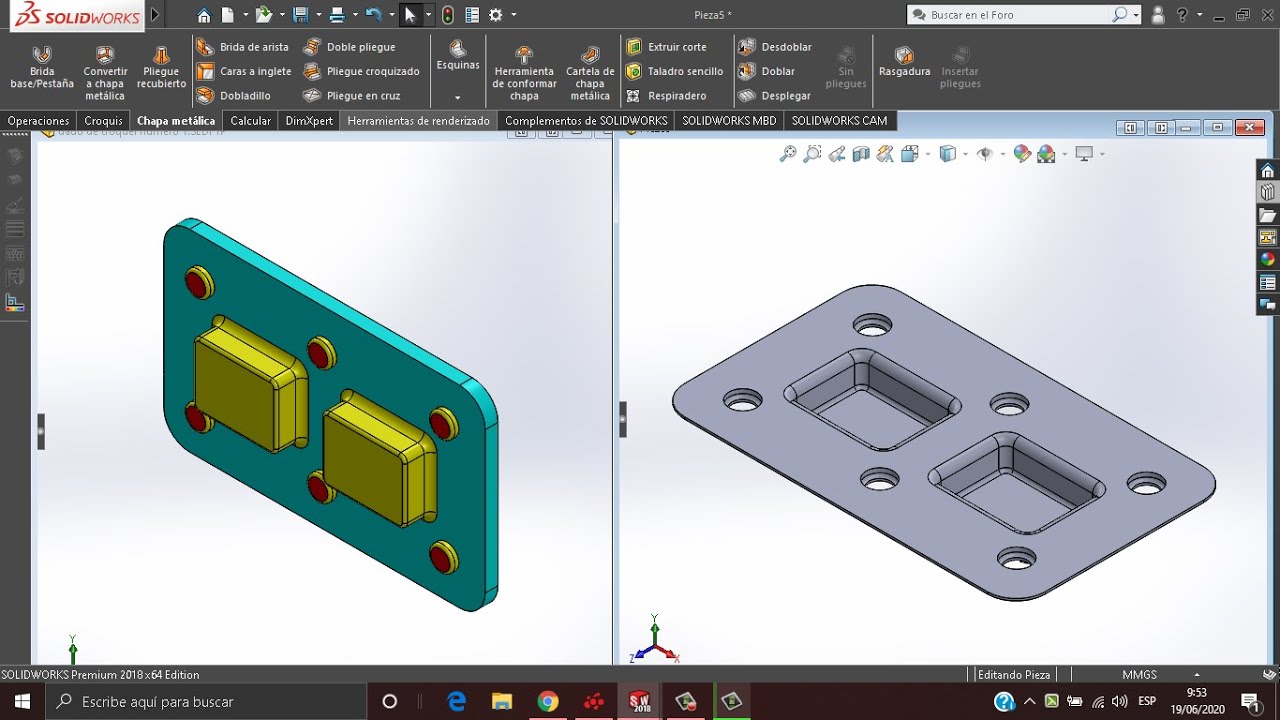This screenshot has height=720, width=1280.
Task: Switch to the Croquis tab
Action: (x=103, y=121)
